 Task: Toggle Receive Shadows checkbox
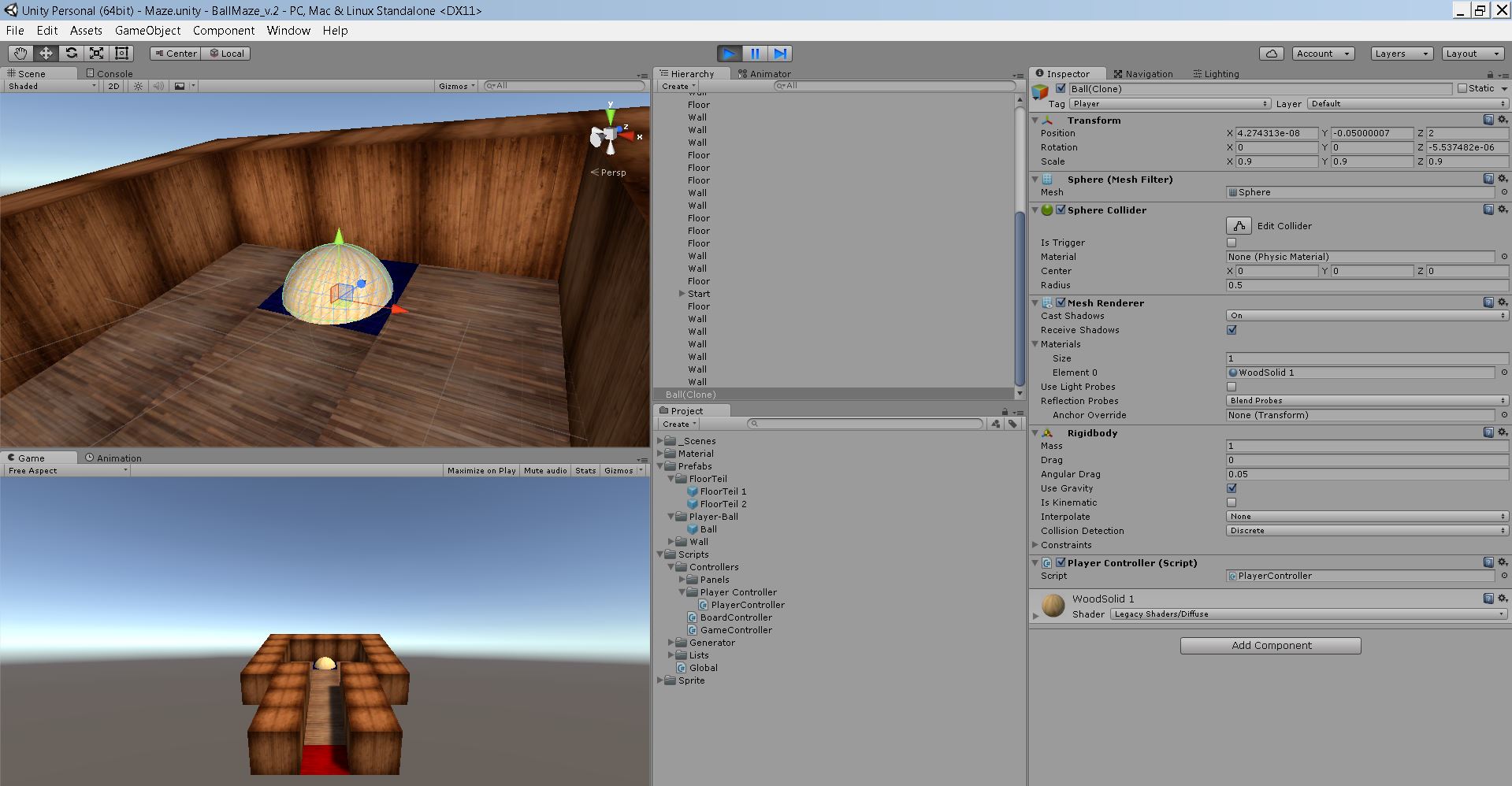[x=1232, y=330]
